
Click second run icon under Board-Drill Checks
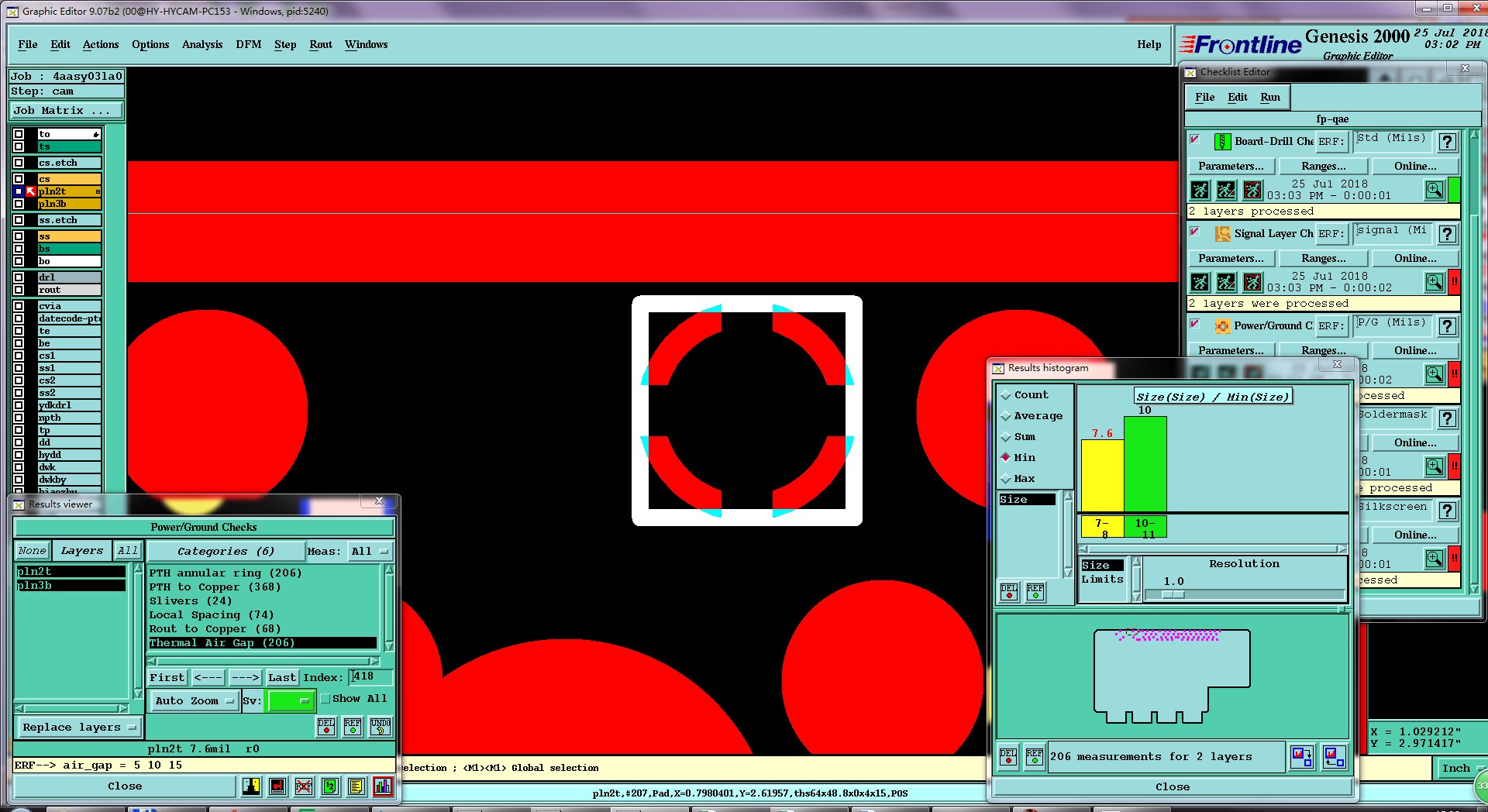click(1226, 190)
